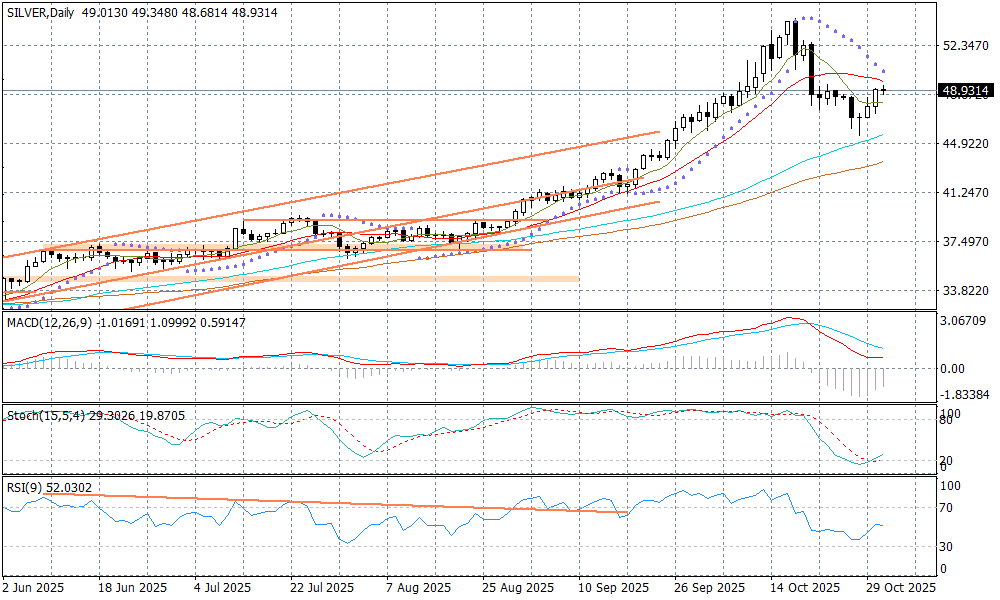Image resolution: width=1000 pixels, height=600 pixels.
Task: Select the 10 Sep 2025 date label
Action: point(613,587)
